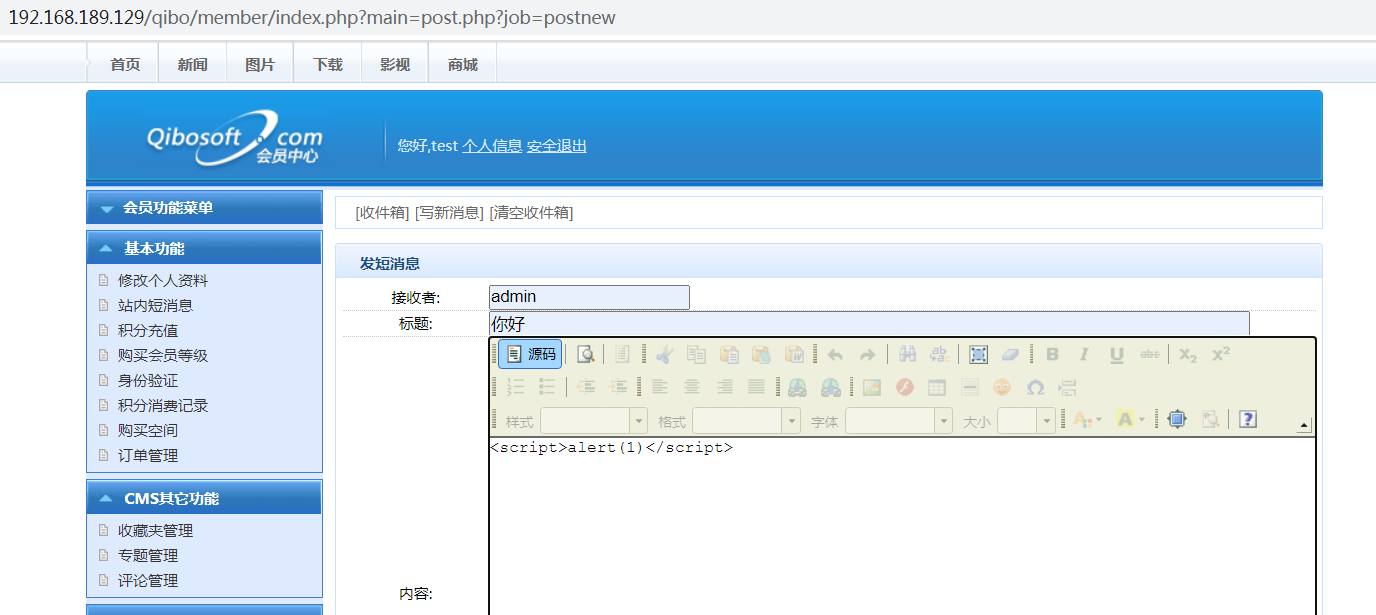This screenshot has height=615, width=1376.
Task: Click the Paste as plain text icon
Action: pyautogui.click(x=762, y=354)
